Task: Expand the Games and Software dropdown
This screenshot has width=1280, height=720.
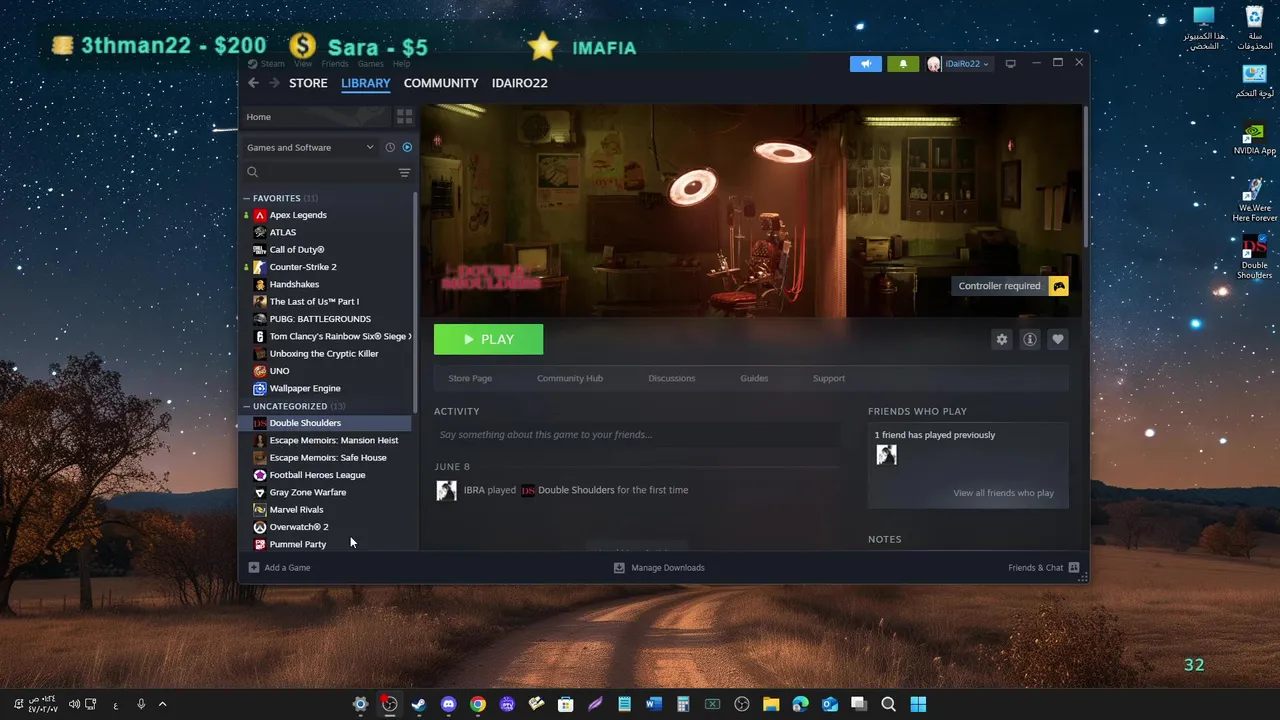Action: pos(310,147)
